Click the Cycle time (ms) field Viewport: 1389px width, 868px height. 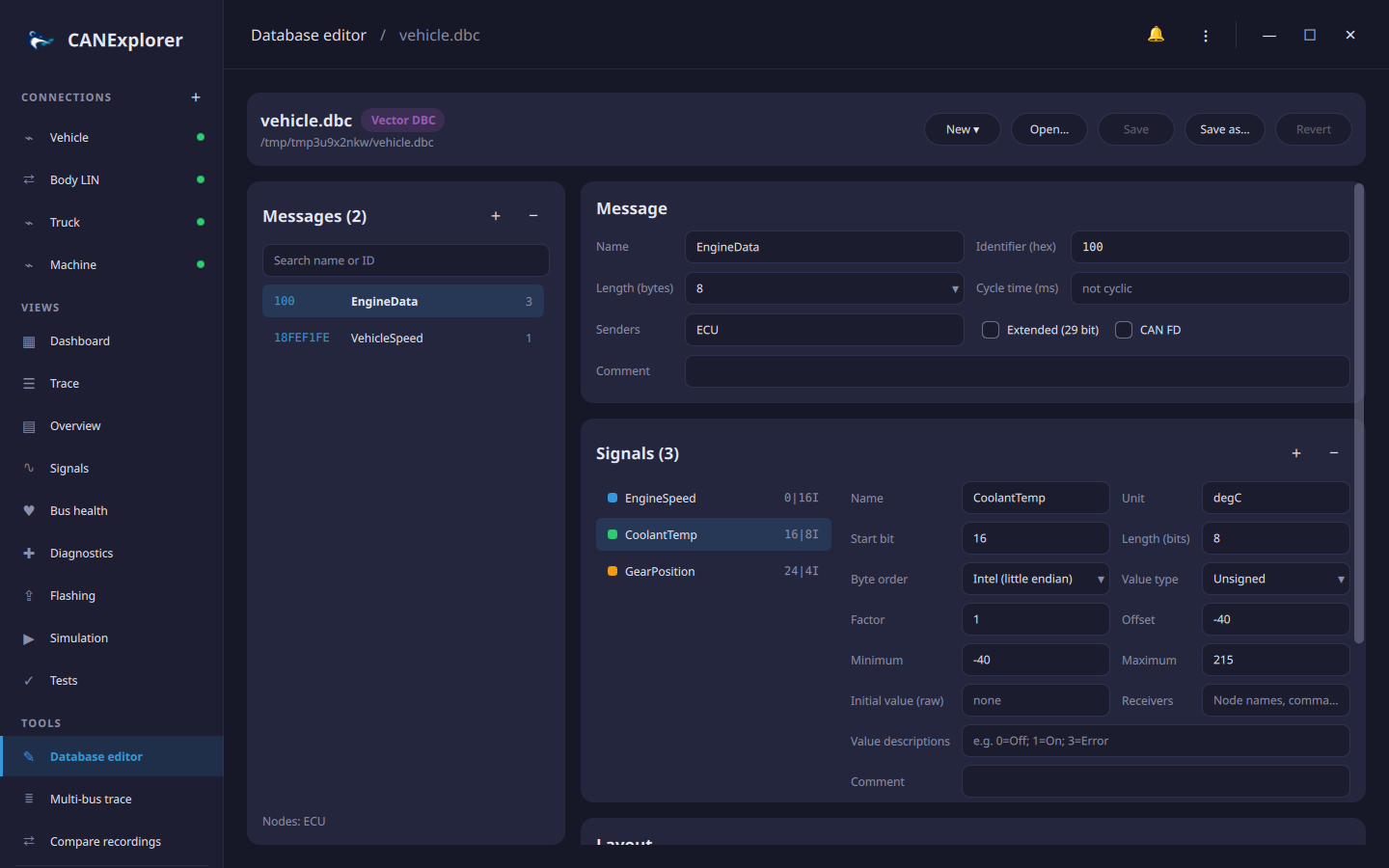click(1210, 288)
